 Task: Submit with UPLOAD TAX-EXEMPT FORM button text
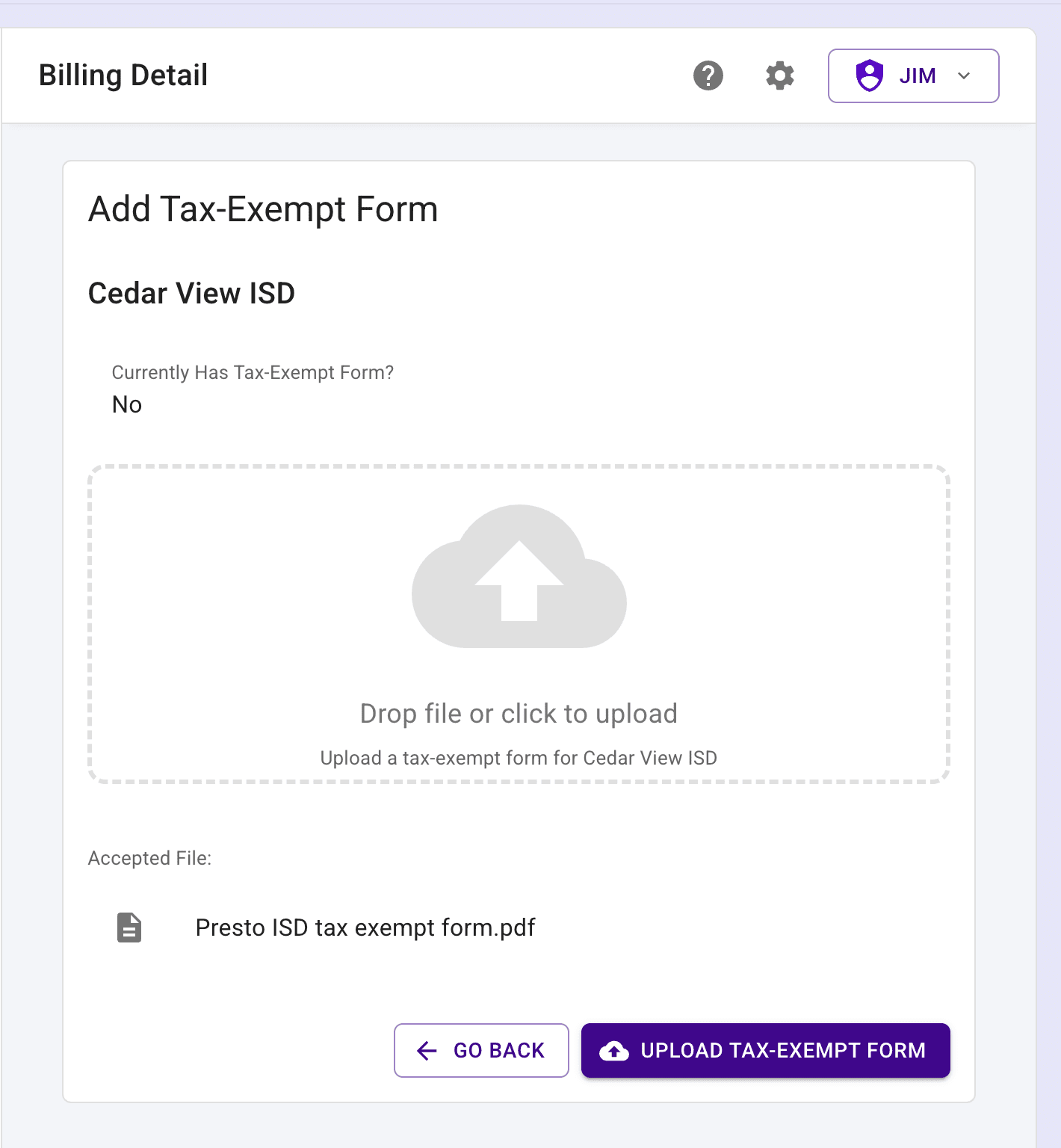click(783, 1051)
